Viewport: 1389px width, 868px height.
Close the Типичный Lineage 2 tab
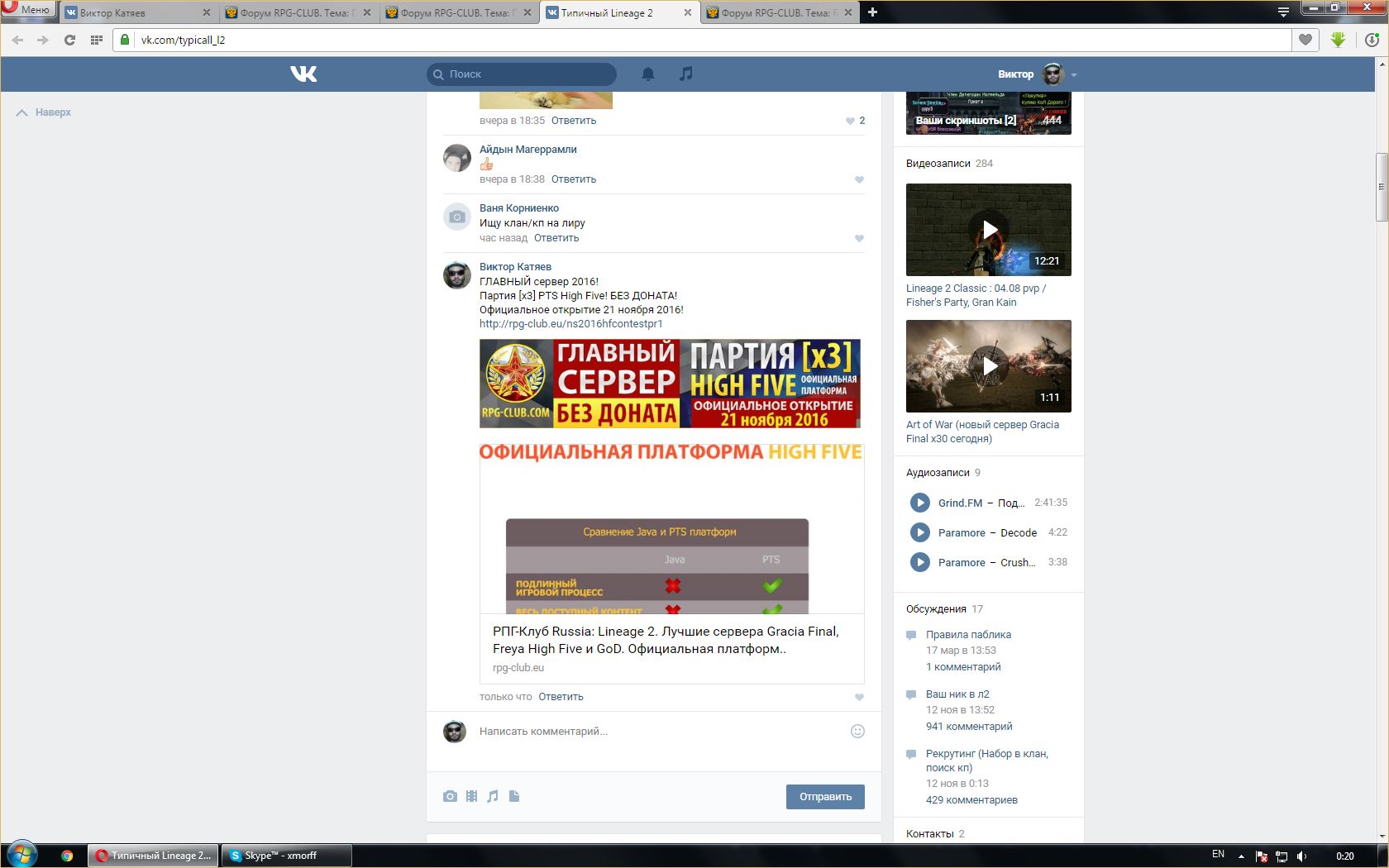coord(688,12)
